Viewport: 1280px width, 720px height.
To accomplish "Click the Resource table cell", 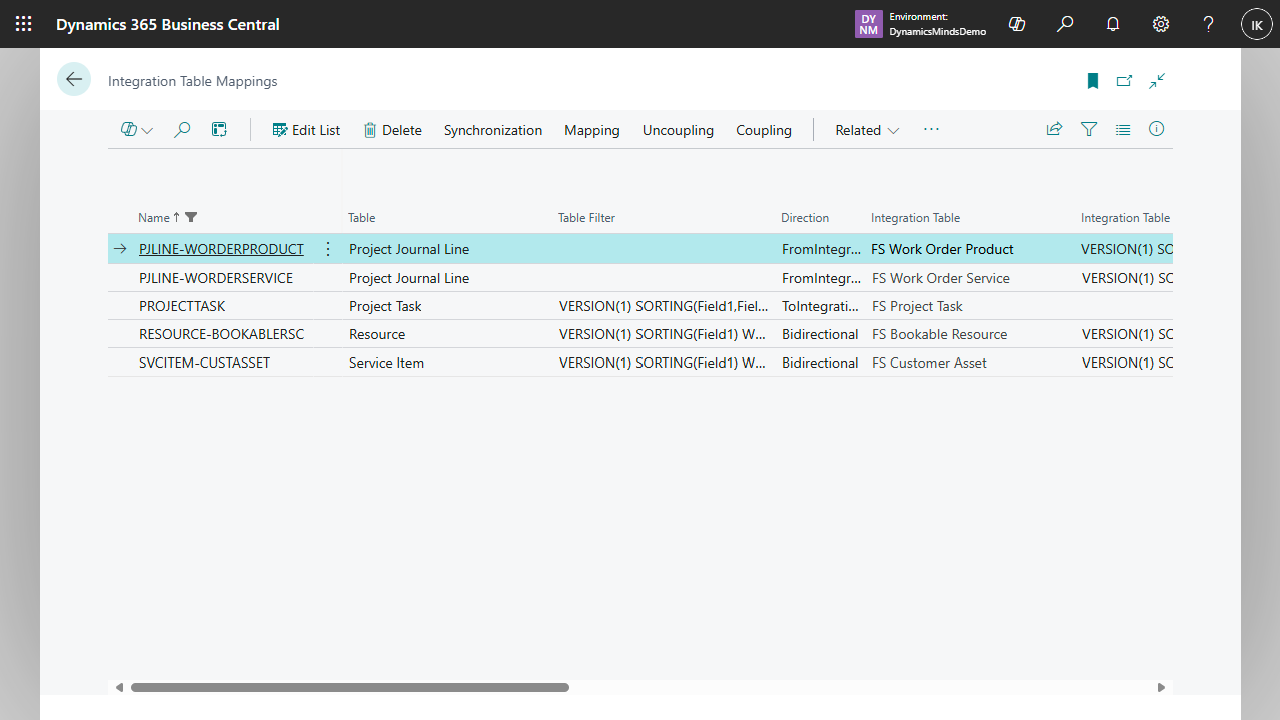I will coord(377,334).
